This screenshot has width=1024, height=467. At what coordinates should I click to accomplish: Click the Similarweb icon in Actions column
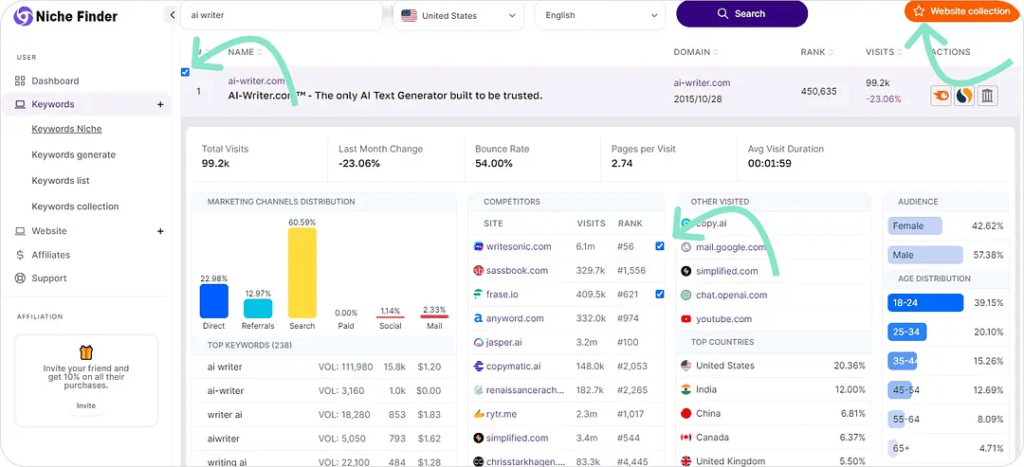click(964, 96)
